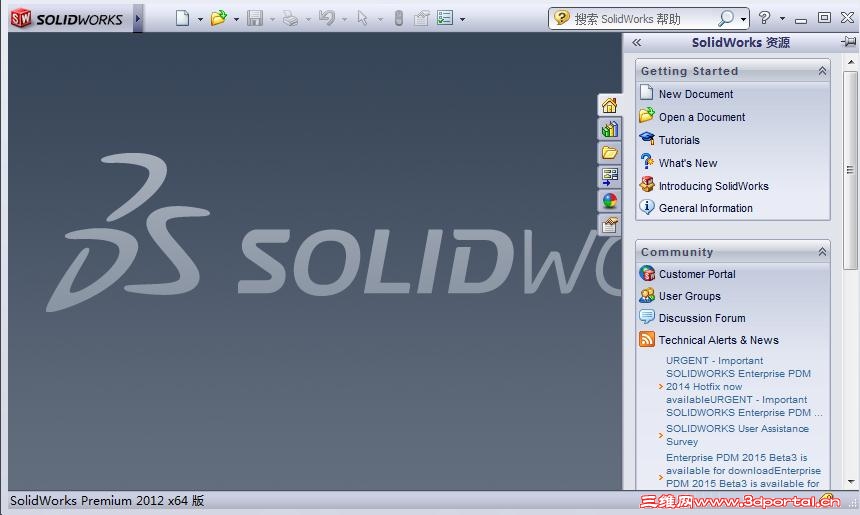860x515 pixels.
Task: Select the Design Library tab
Action: [x=609, y=129]
